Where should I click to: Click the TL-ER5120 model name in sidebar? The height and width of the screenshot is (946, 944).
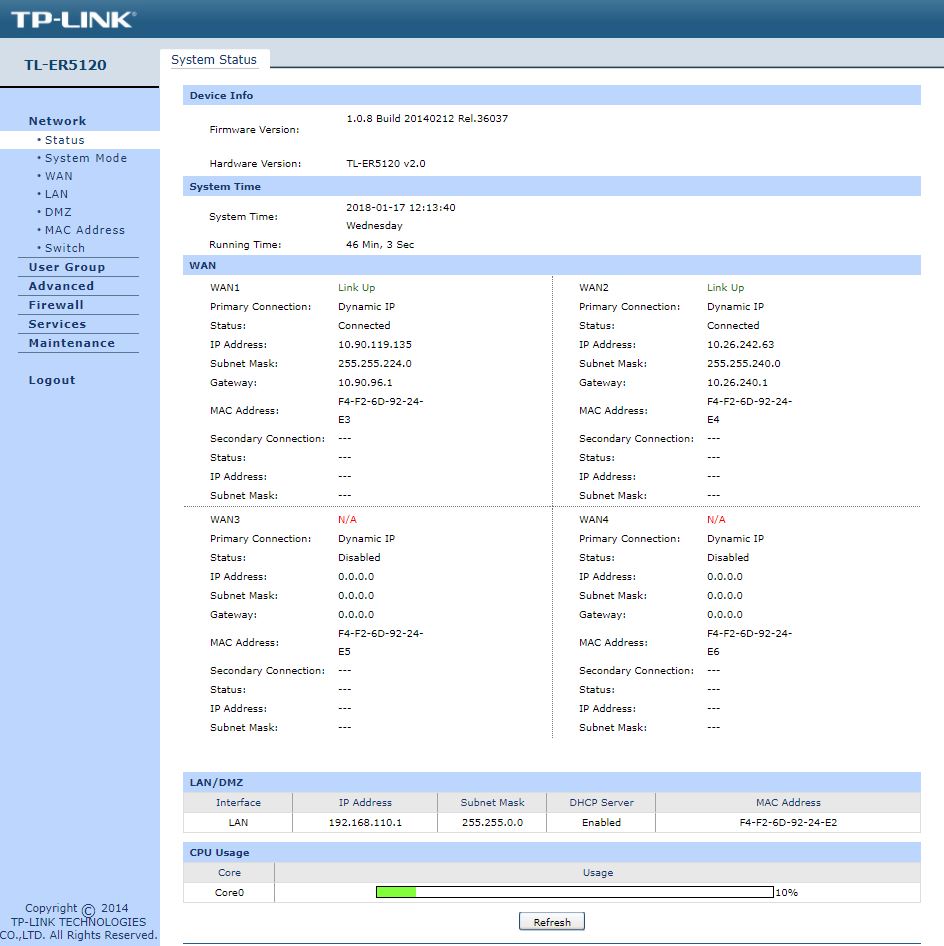[65, 65]
